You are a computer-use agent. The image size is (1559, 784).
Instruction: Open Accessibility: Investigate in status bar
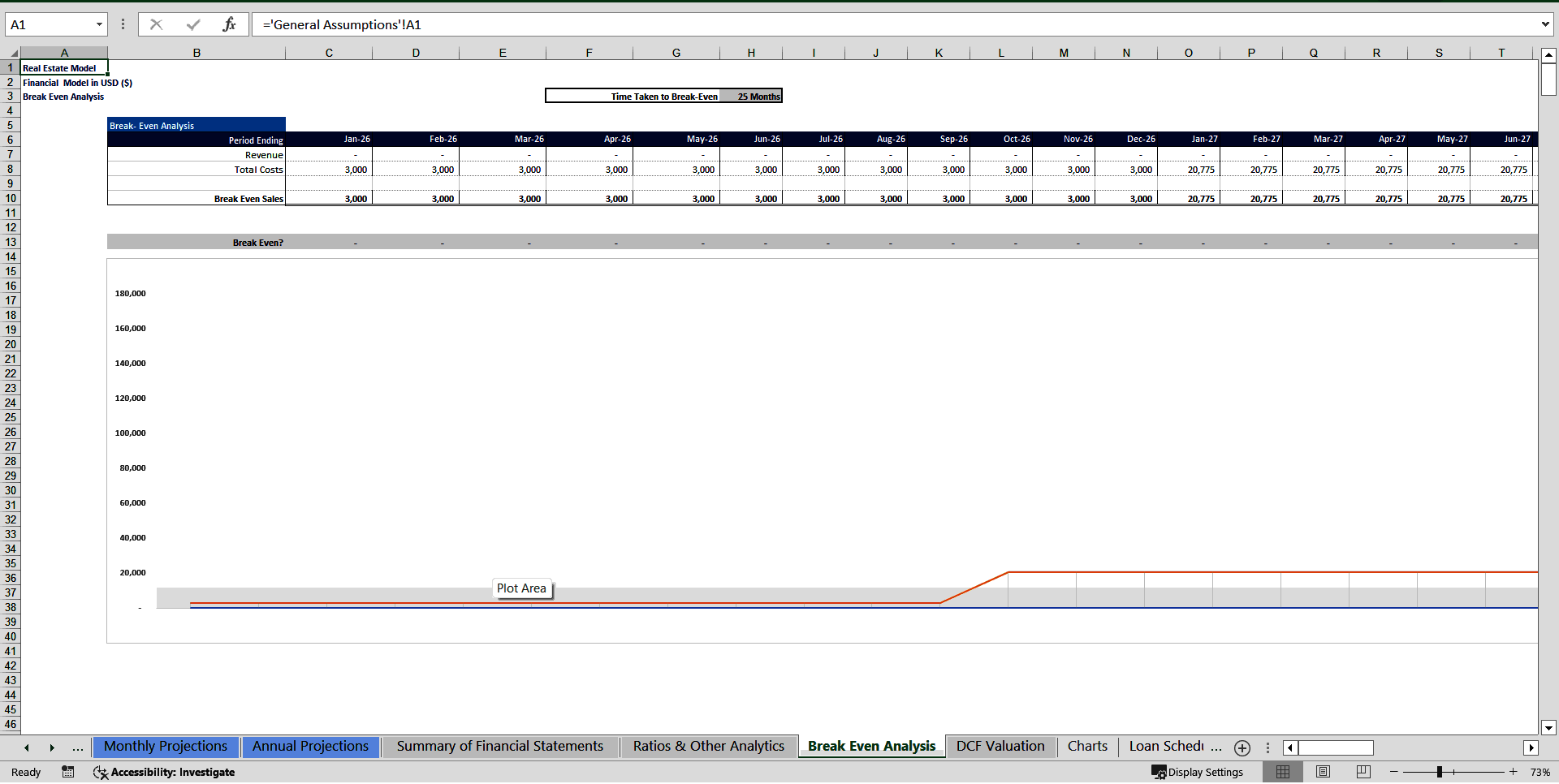164,772
